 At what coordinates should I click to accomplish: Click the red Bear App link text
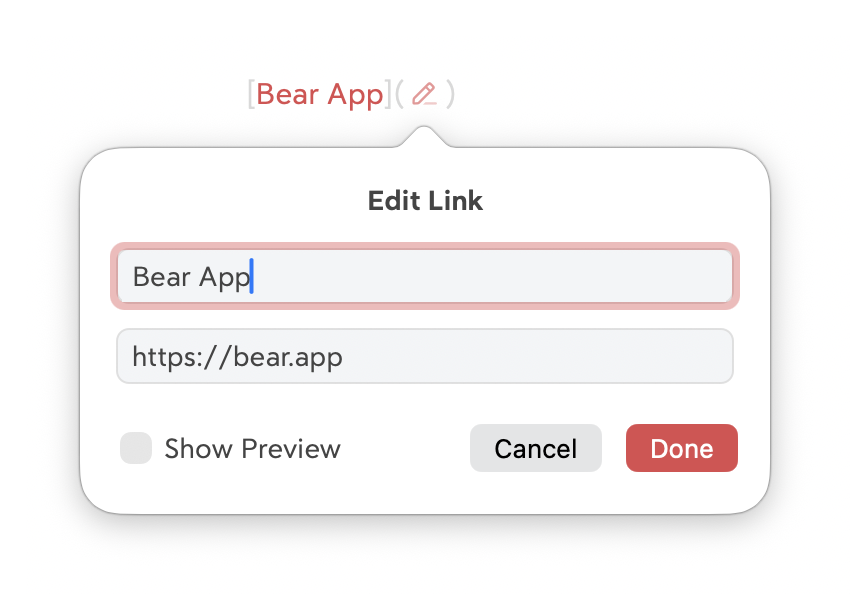click(320, 94)
